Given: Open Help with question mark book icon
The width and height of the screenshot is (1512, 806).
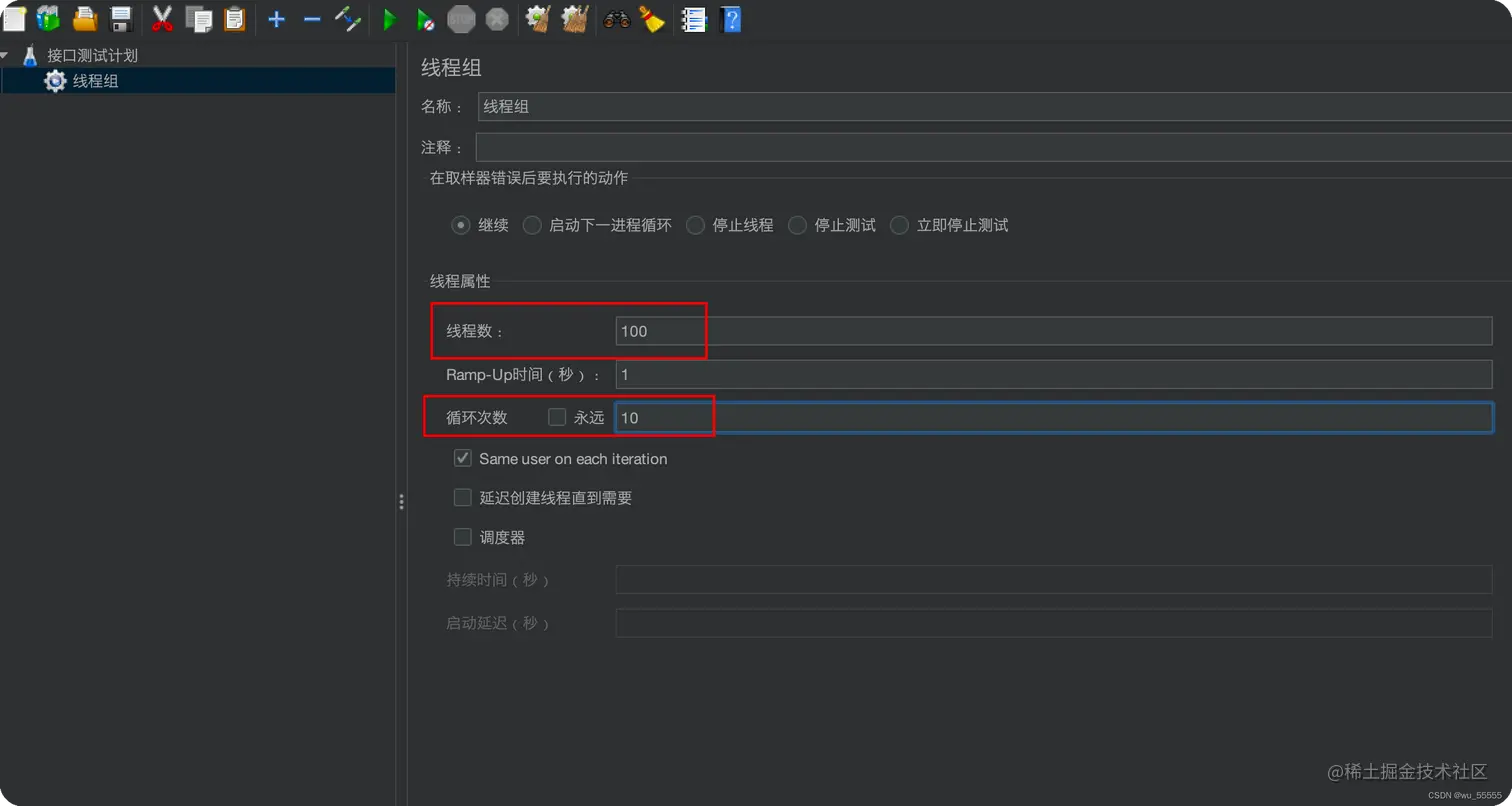Looking at the screenshot, I should (x=730, y=18).
